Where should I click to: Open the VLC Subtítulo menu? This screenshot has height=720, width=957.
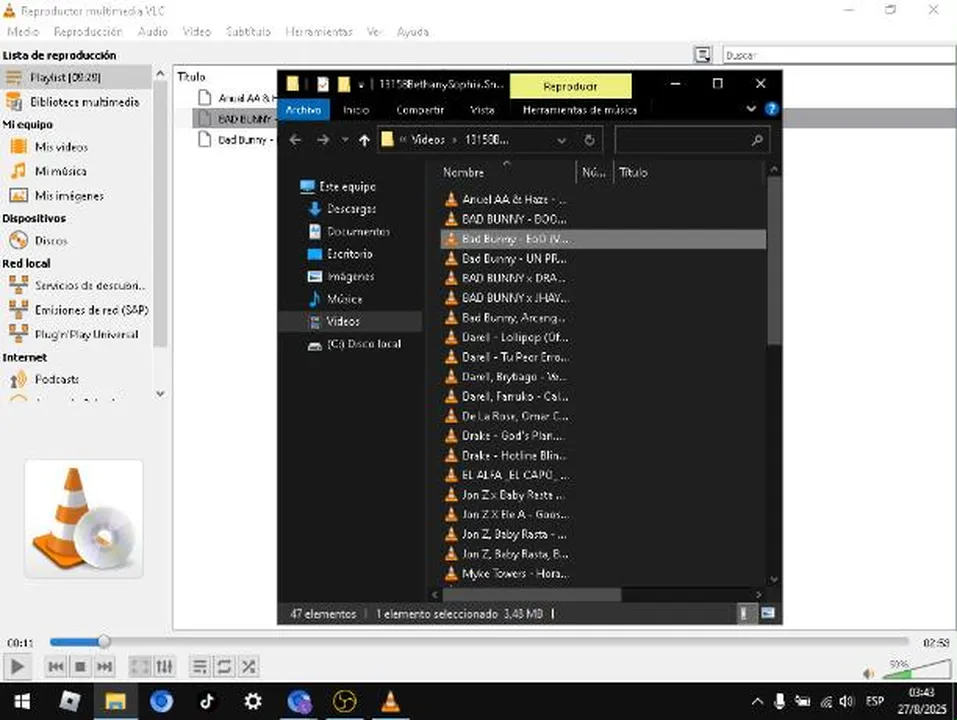(248, 31)
